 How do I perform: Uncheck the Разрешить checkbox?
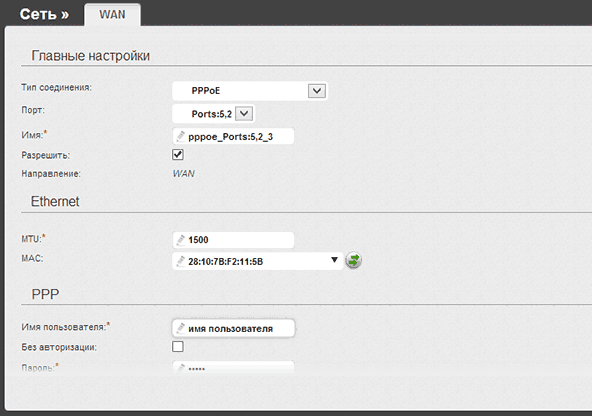(178, 155)
